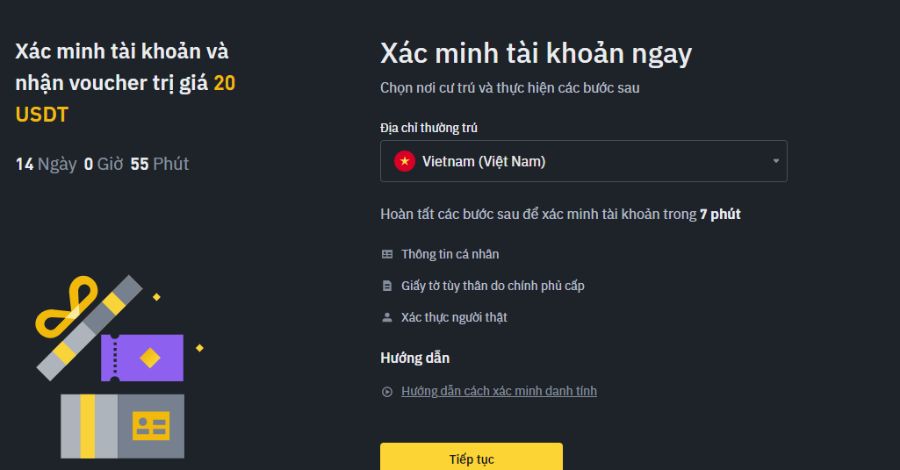Image resolution: width=900 pixels, height=470 pixels.
Task: Expand the residence dropdown arrow
Action: tap(776, 162)
